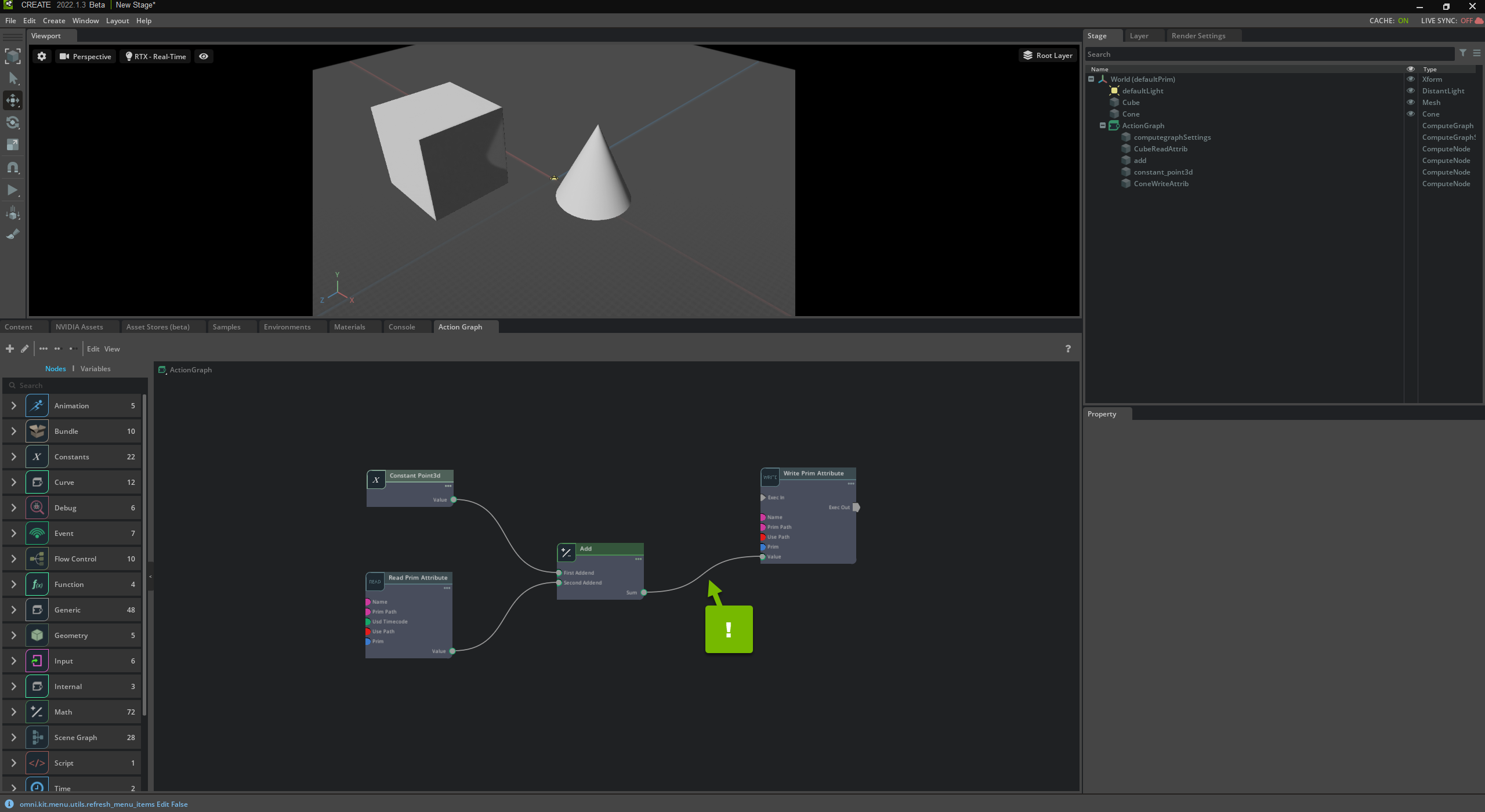Open the Perspective camera menu
1485x812 pixels.
point(85,56)
